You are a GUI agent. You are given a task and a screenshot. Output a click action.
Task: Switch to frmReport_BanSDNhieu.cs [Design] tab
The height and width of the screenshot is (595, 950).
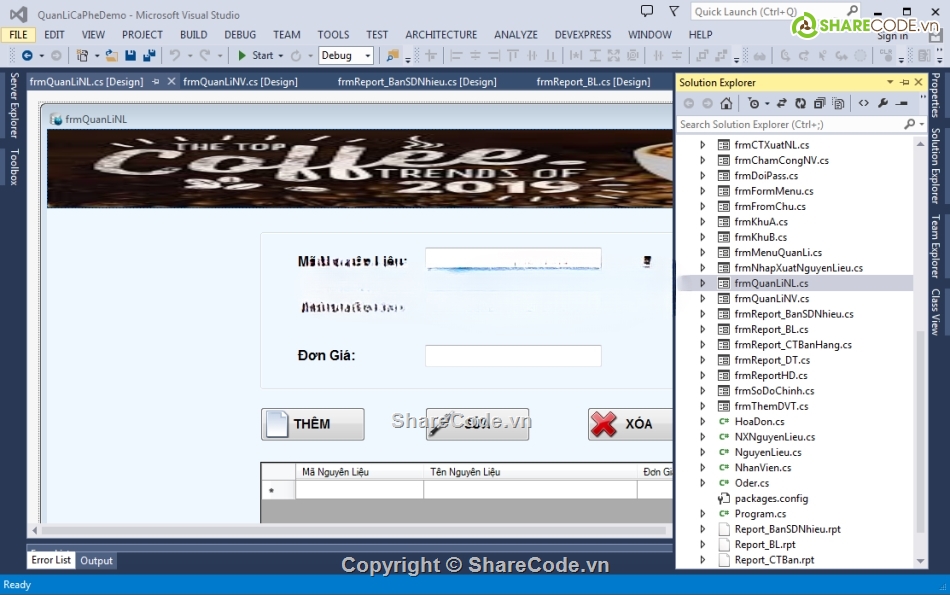click(417, 82)
